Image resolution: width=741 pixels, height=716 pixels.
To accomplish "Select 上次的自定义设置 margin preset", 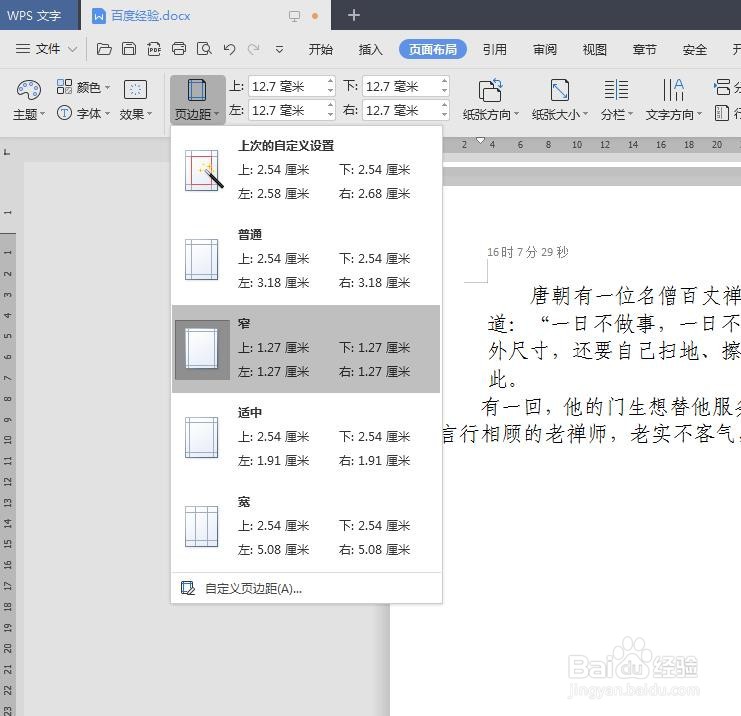I will (306, 171).
